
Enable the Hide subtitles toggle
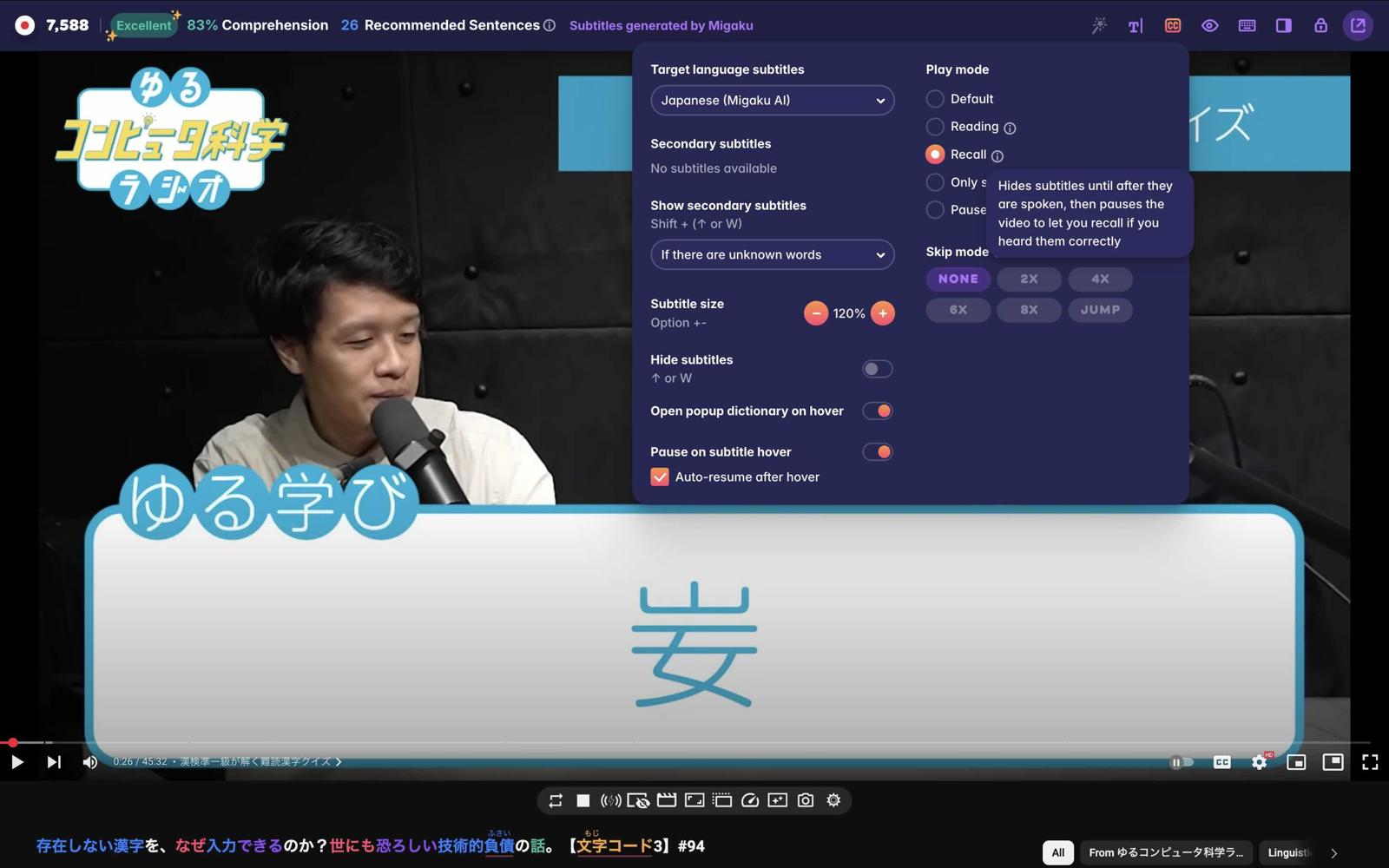pyautogui.click(x=876, y=368)
